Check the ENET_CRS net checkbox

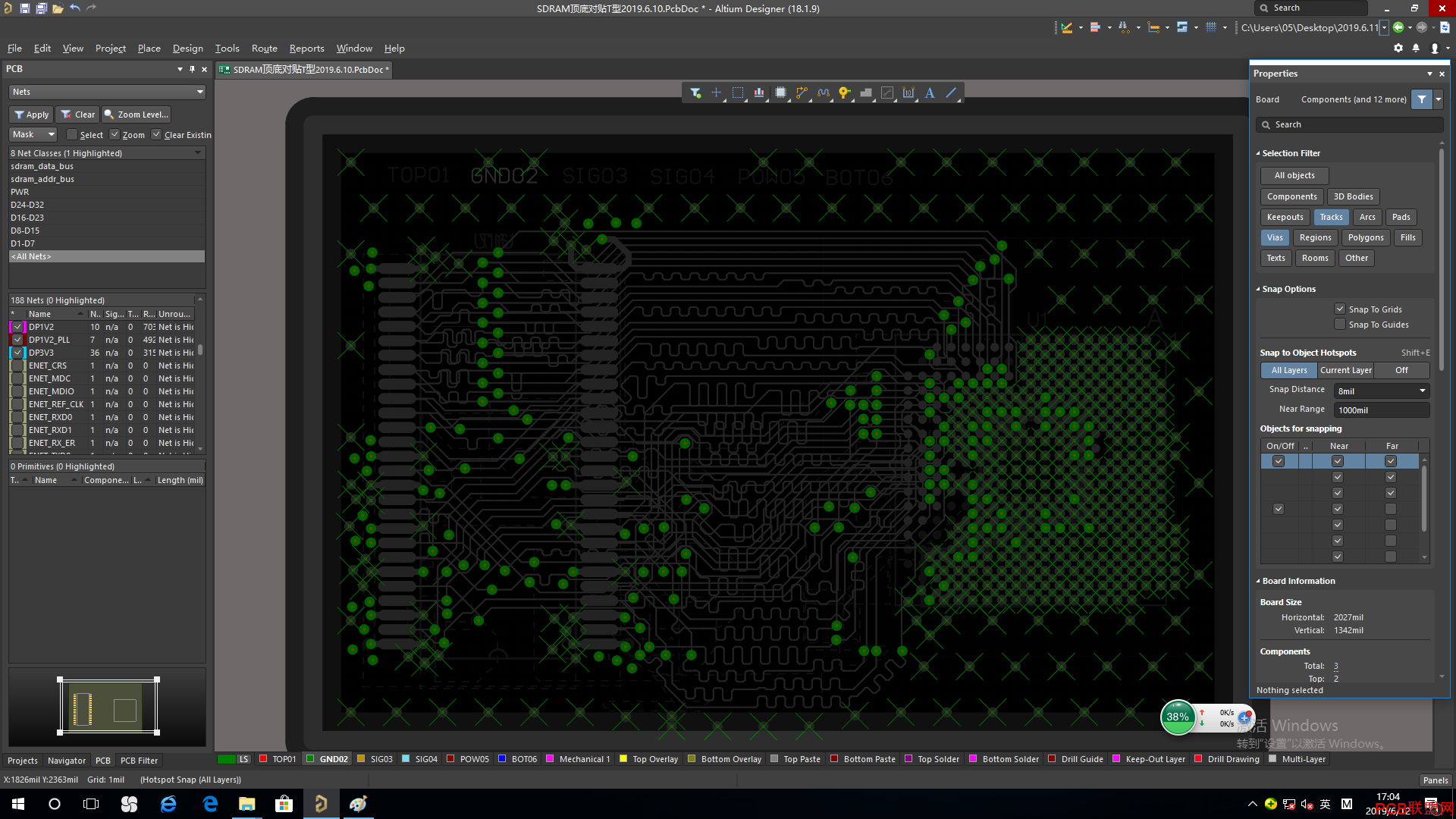17,366
